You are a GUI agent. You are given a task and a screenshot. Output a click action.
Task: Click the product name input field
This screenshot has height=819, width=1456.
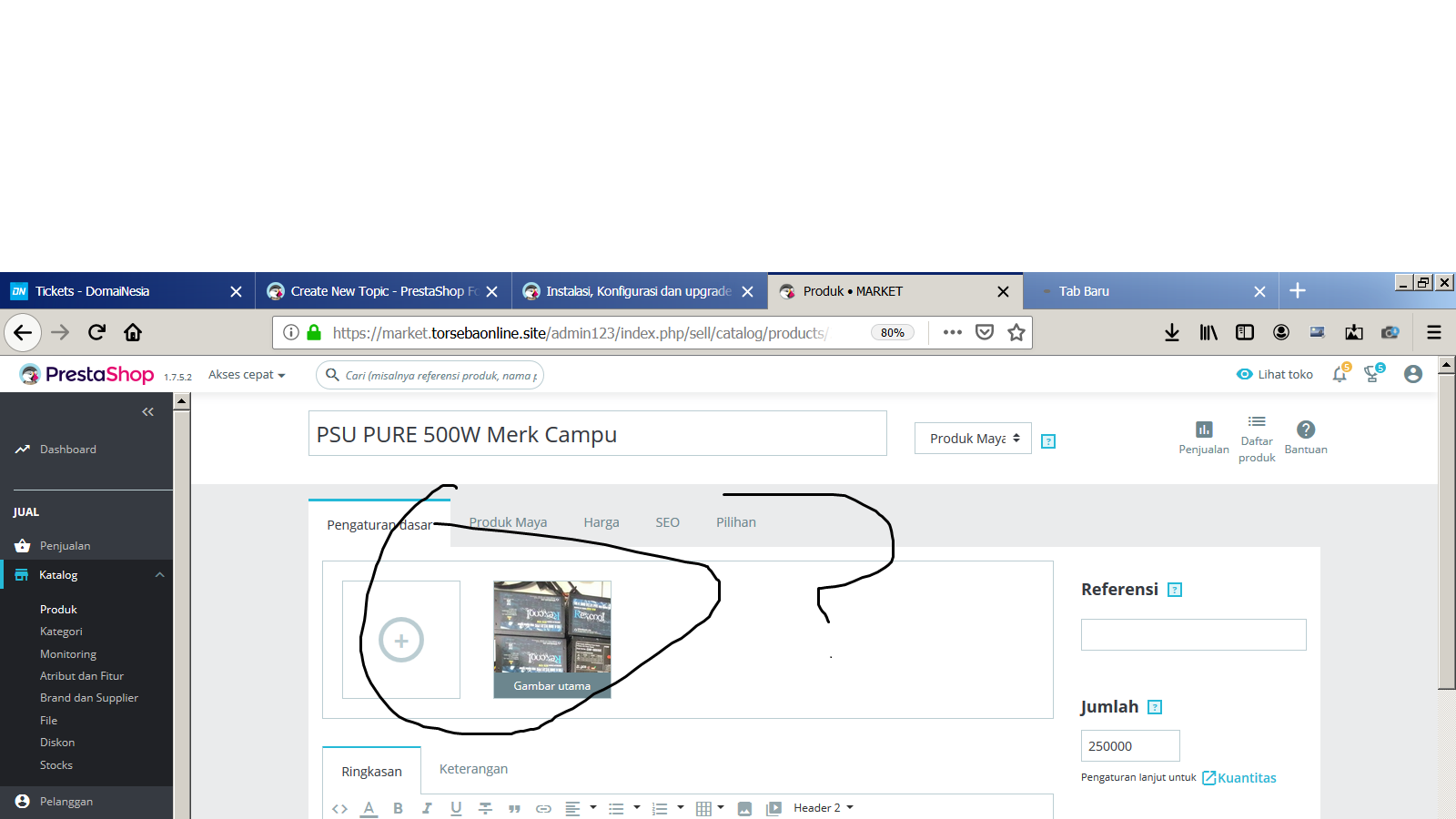(x=597, y=433)
